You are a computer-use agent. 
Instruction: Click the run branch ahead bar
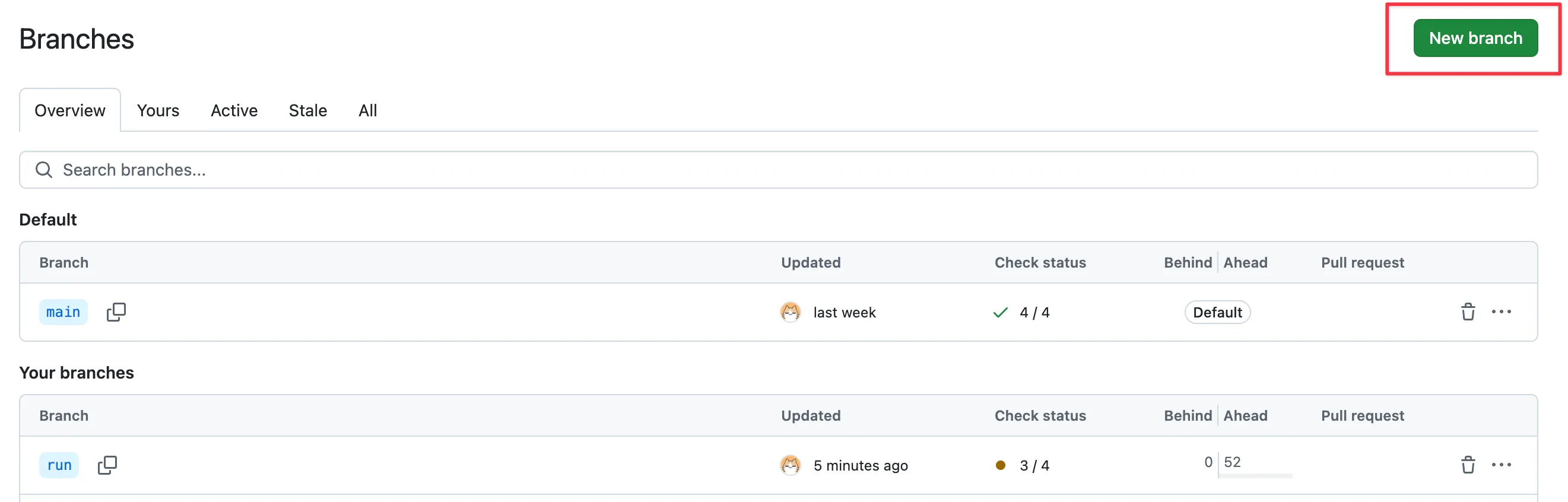click(1255, 476)
